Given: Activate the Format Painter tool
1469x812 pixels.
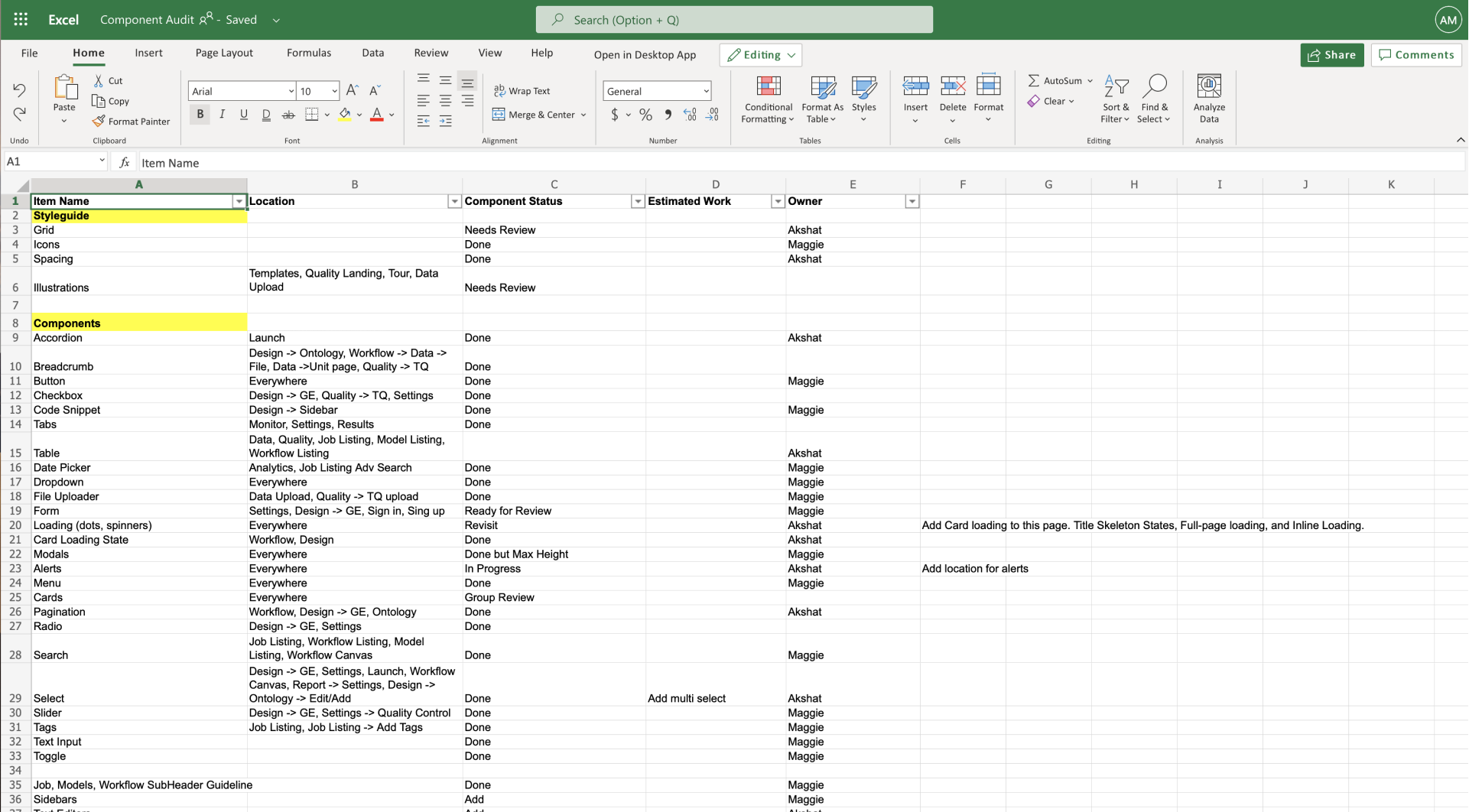Looking at the screenshot, I should [131, 121].
